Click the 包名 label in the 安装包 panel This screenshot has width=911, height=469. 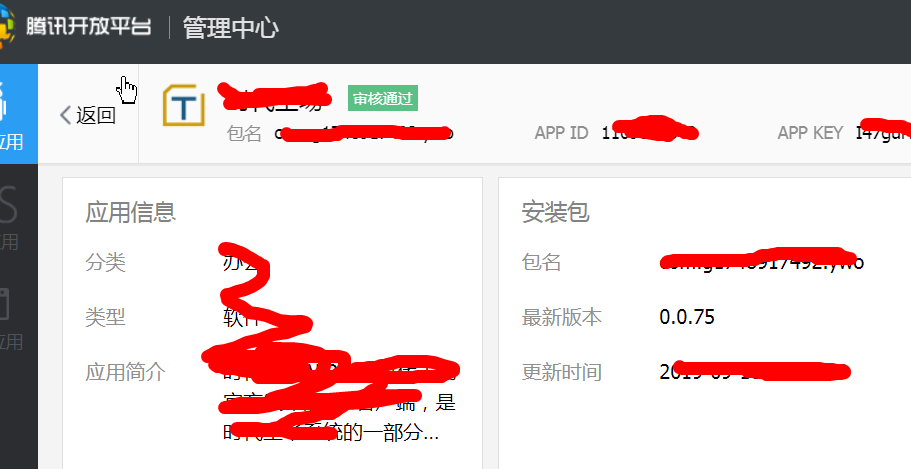pos(541,262)
